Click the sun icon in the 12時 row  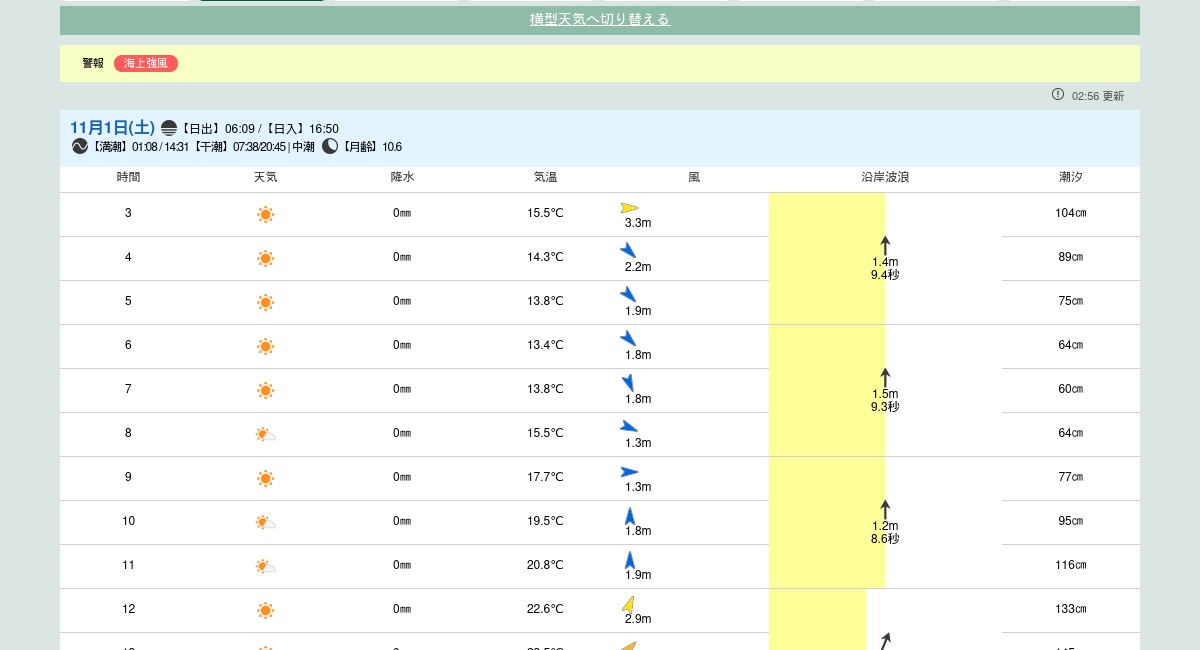pos(265,610)
